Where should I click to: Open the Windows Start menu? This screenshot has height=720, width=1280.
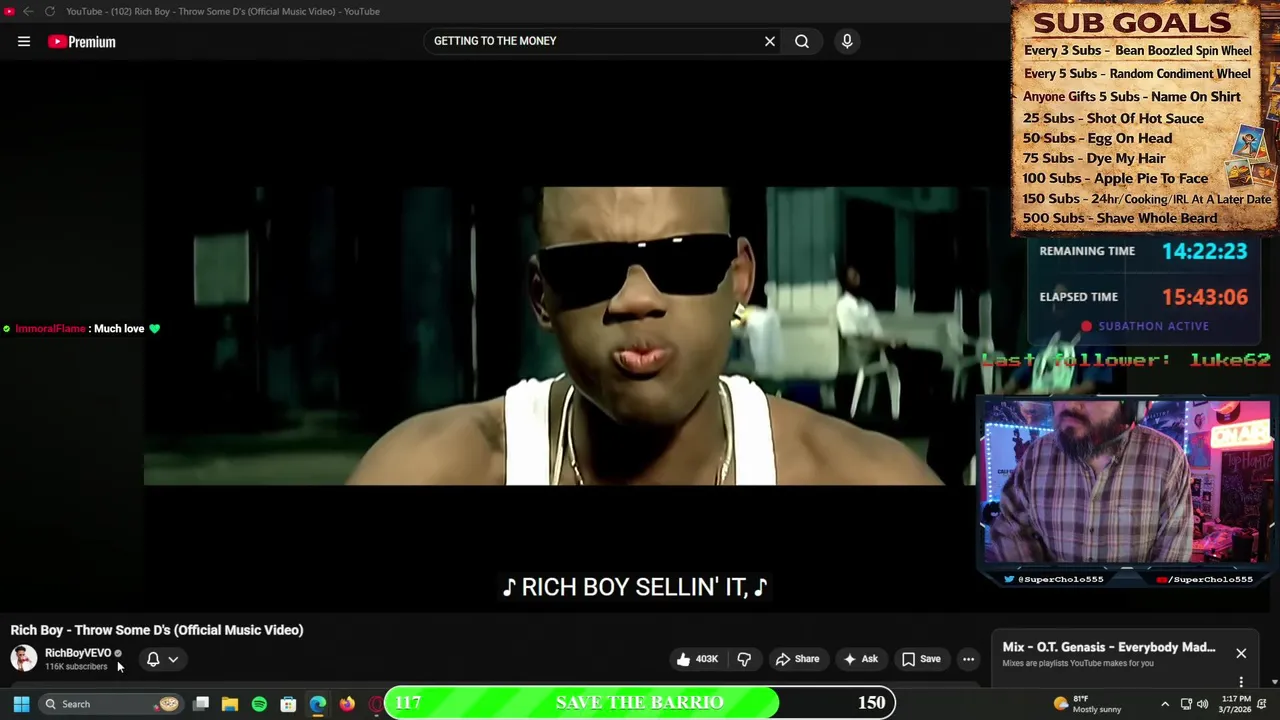[x=21, y=704]
